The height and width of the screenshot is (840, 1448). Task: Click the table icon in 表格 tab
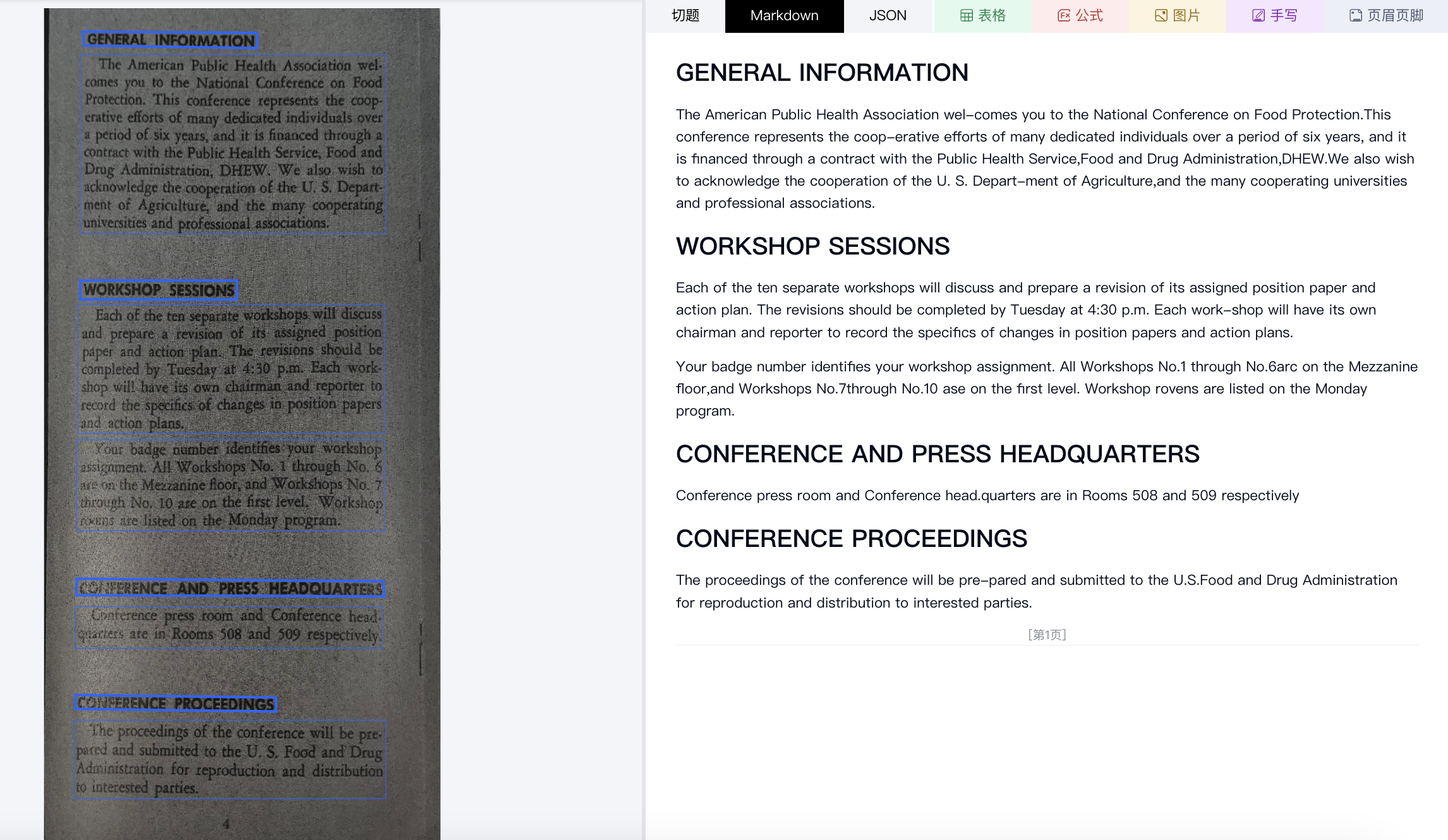tap(966, 16)
